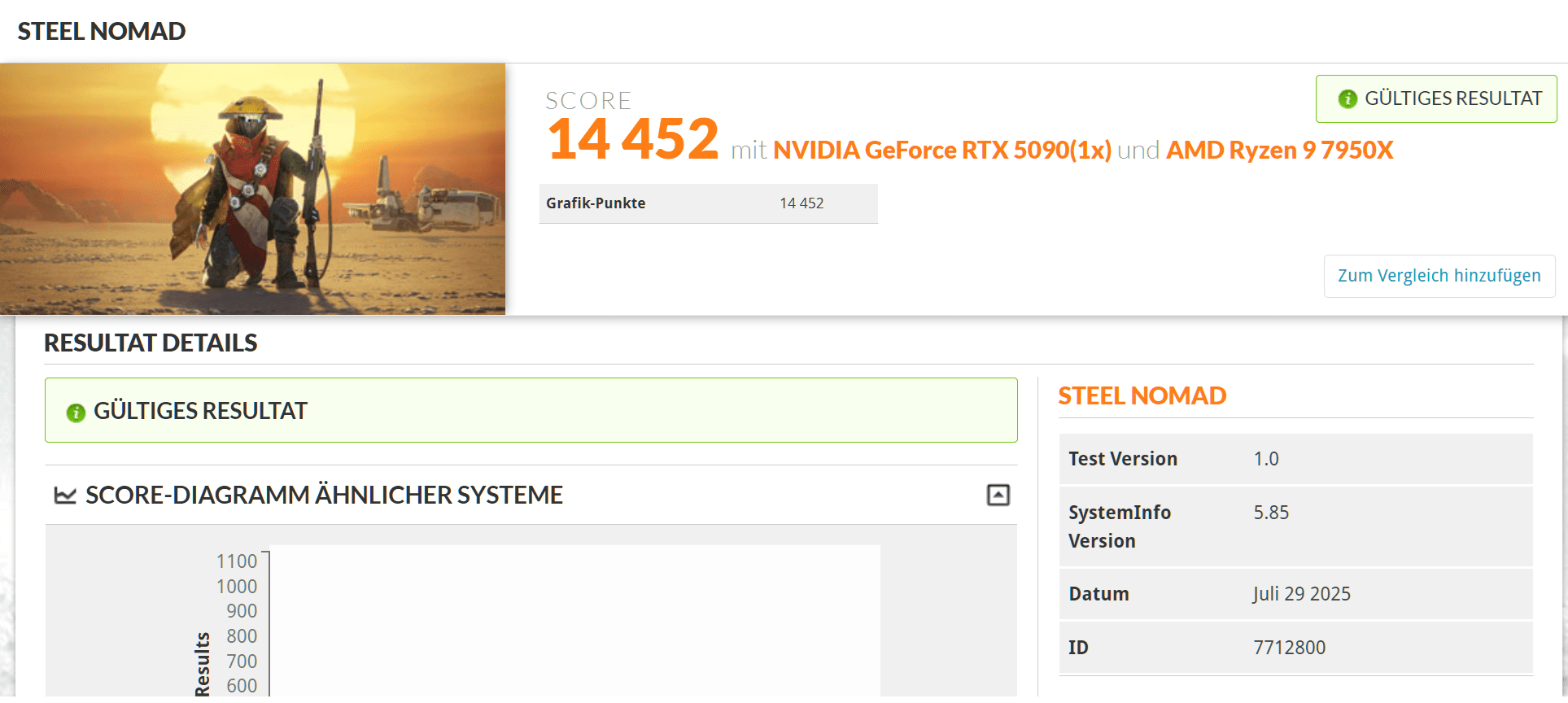Click the result ID 7712800
Screen dimensions: 1568x703
click(x=1289, y=648)
